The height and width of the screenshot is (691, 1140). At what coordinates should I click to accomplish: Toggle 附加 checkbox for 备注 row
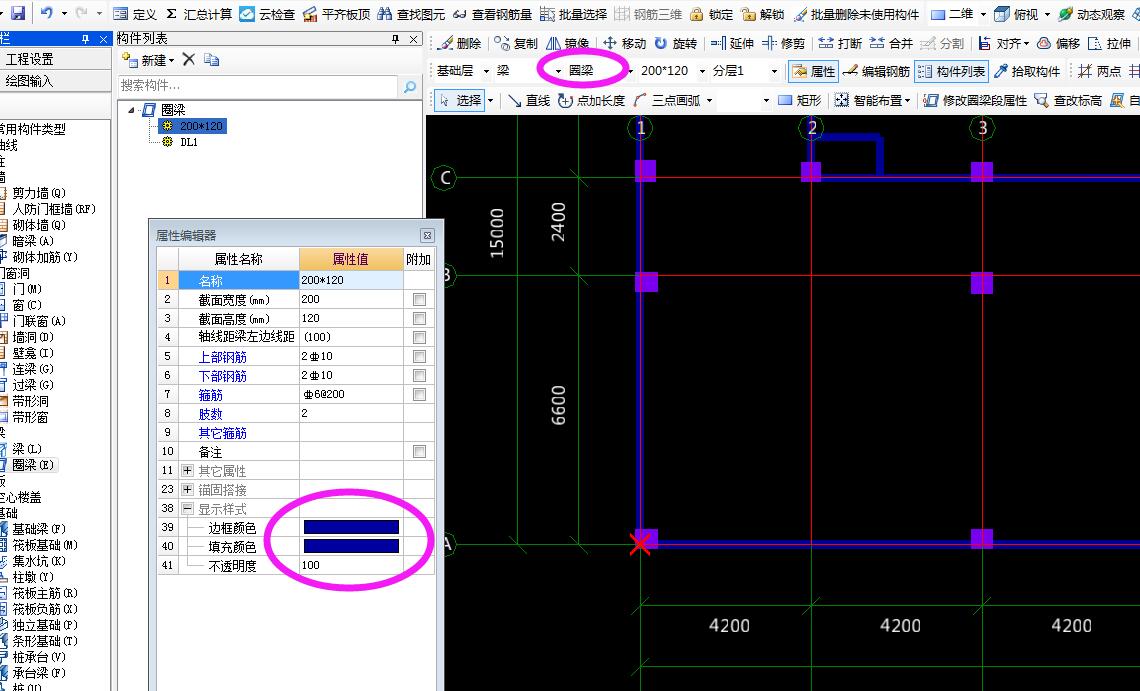(x=419, y=451)
